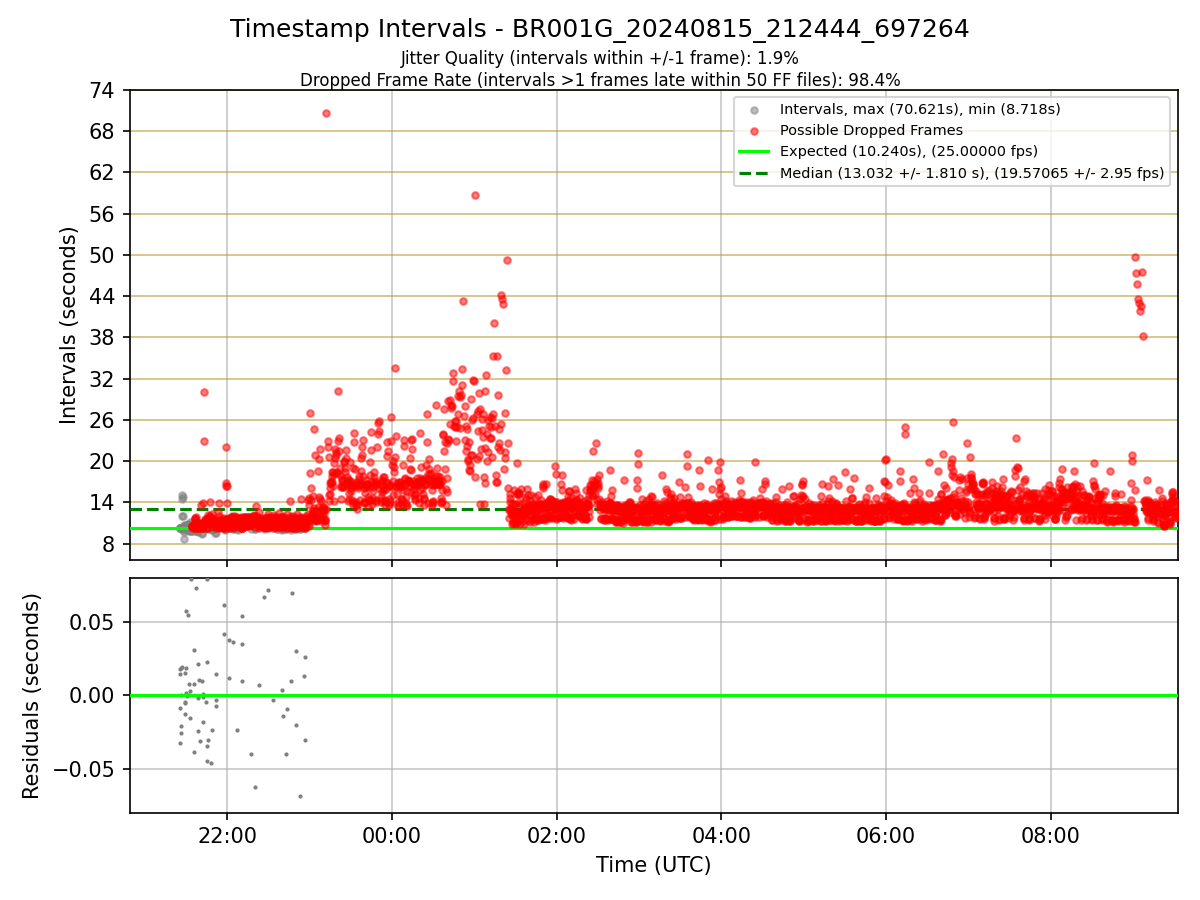The width and height of the screenshot is (1200, 900).
Task: Click the plot title 'Timestamp Intervals - BR001G_20240815_212444_697264'
Action: (x=599, y=29)
